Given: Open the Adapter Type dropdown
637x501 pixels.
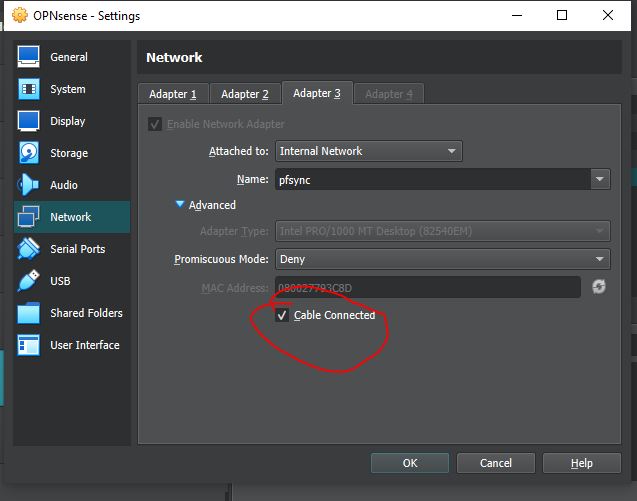Looking at the screenshot, I should pyautogui.click(x=442, y=231).
